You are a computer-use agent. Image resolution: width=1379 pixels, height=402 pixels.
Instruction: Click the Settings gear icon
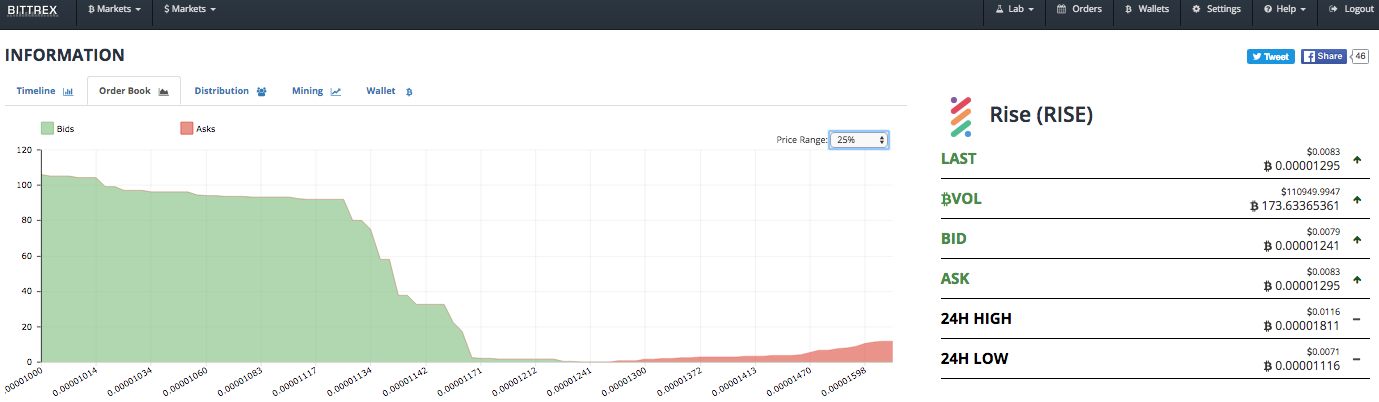click(1197, 9)
